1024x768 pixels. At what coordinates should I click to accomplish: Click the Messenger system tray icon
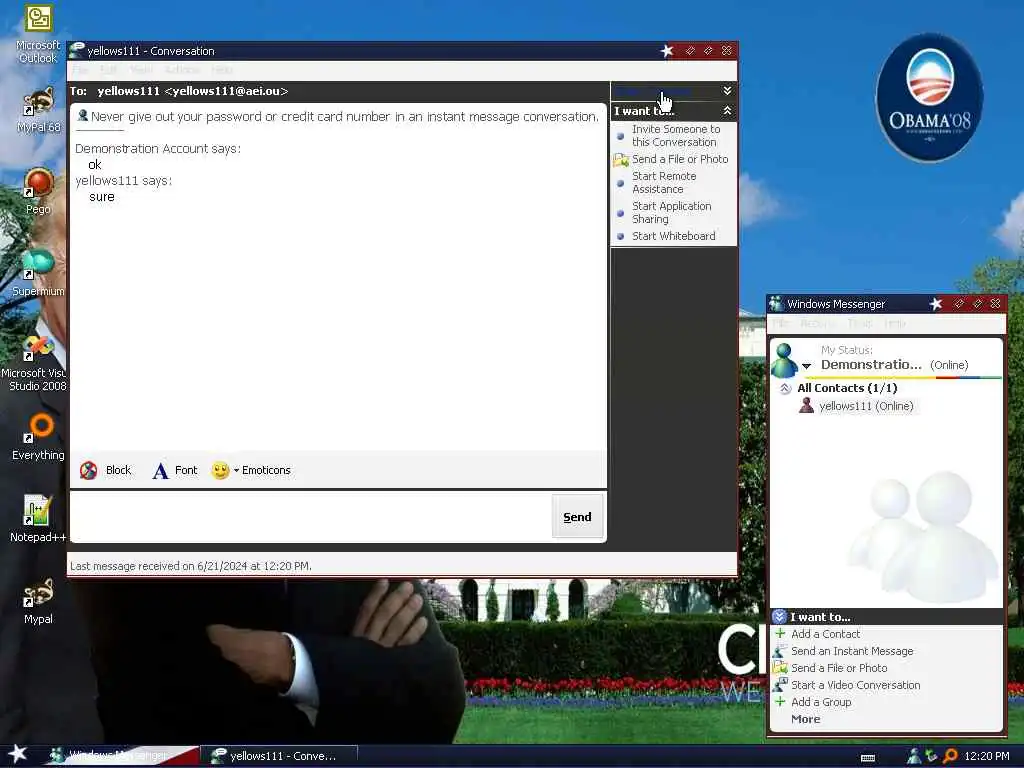914,756
